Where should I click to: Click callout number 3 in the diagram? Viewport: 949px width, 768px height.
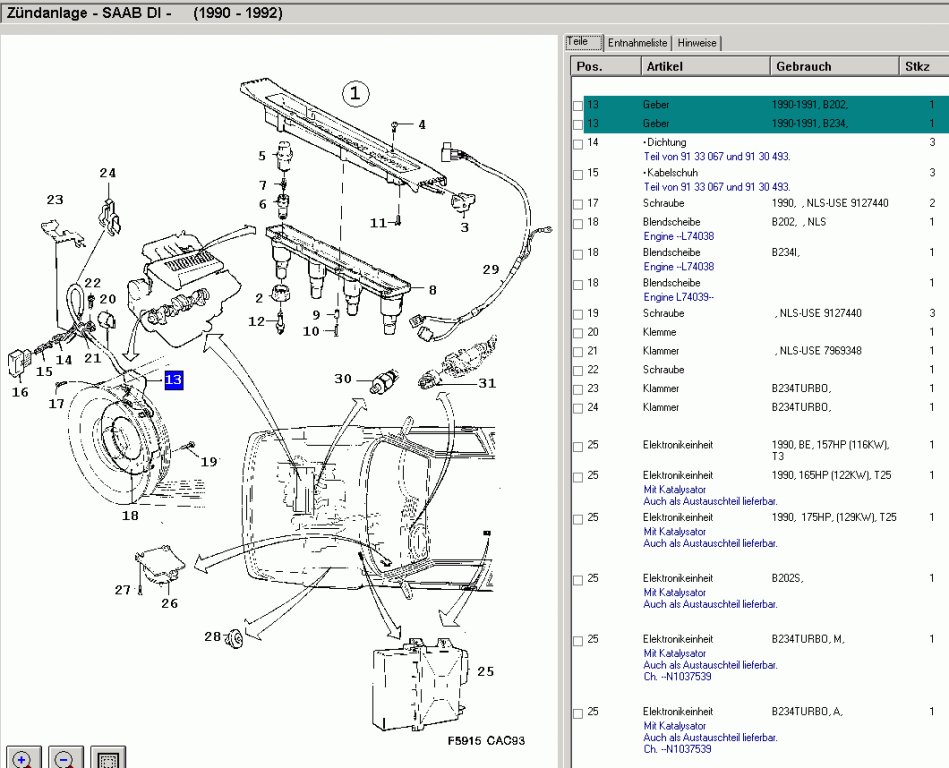pos(464,228)
